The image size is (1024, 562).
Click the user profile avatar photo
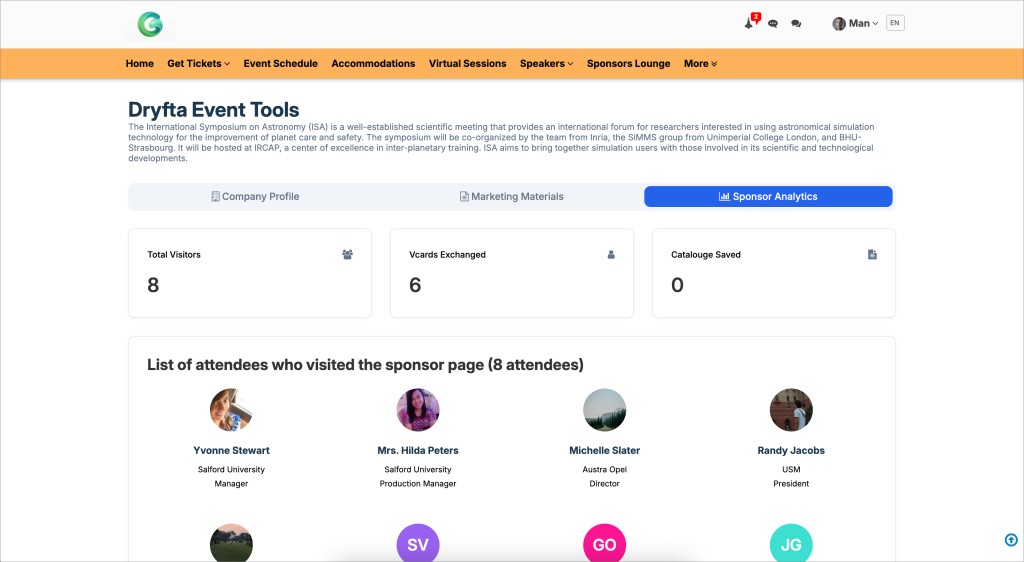[839, 23]
